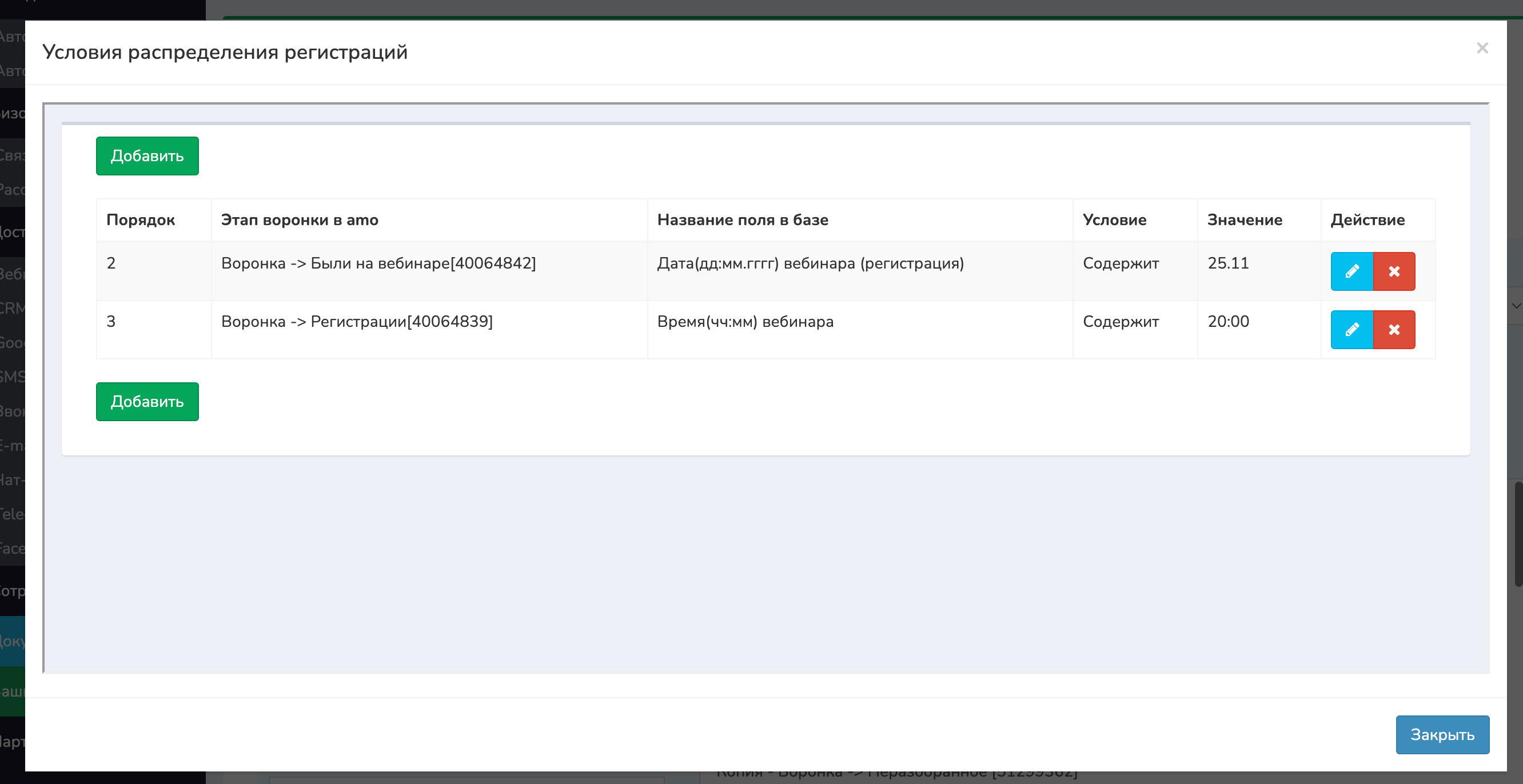Click the 'Порядок' column header
Image resolution: width=1523 pixels, height=784 pixels.
(x=141, y=220)
